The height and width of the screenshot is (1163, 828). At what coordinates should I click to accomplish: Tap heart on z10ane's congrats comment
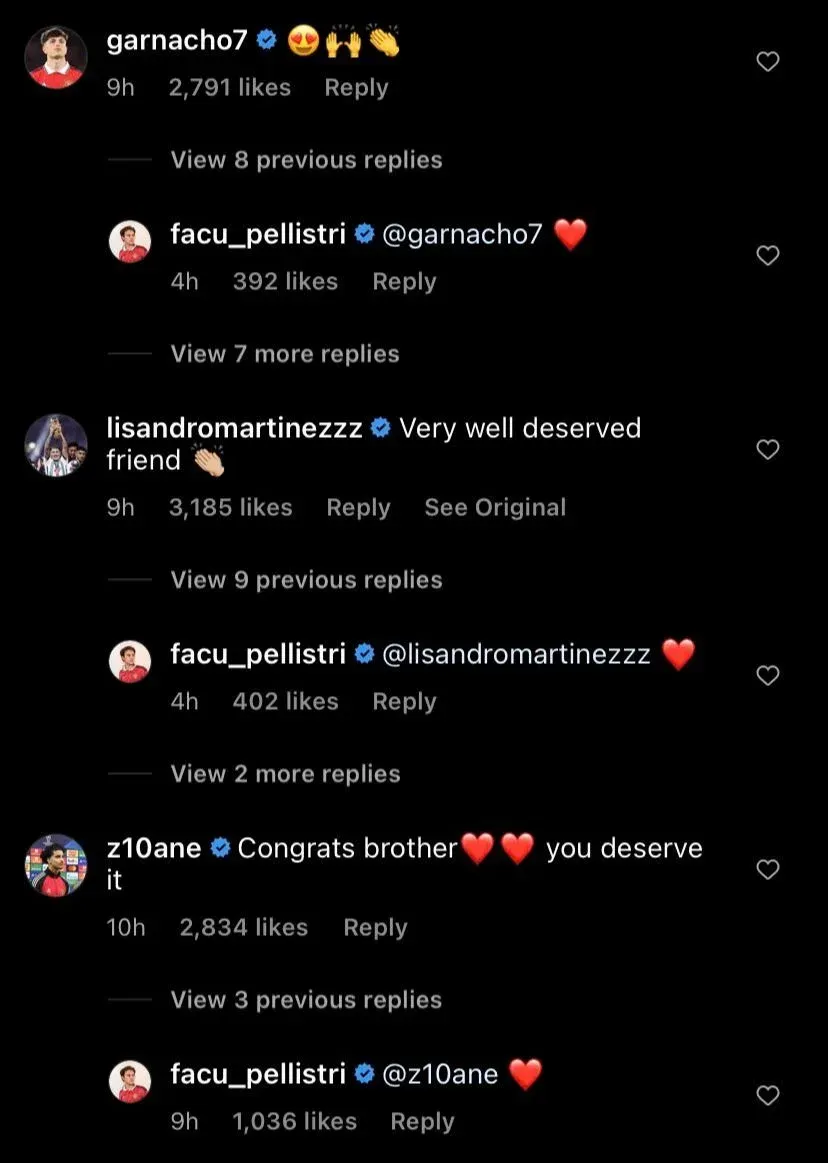pyautogui.click(x=767, y=870)
